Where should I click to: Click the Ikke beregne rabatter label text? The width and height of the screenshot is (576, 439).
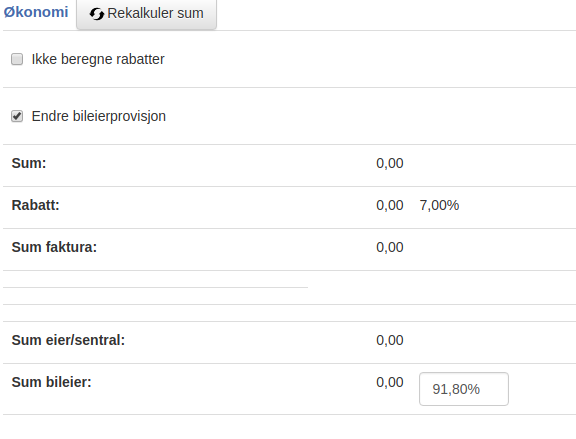pyautogui.click(x=98, y=59)
